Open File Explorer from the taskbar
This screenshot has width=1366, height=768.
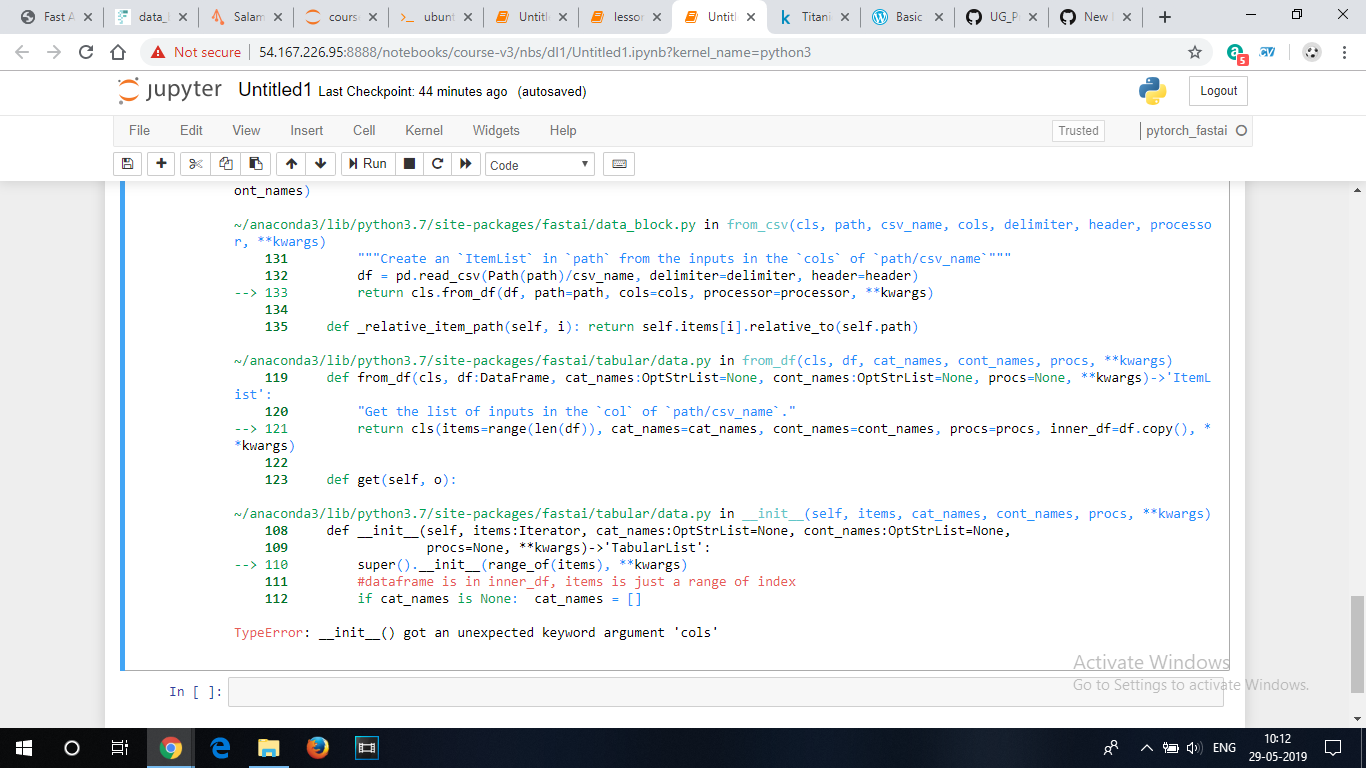[x=269, y=747]
